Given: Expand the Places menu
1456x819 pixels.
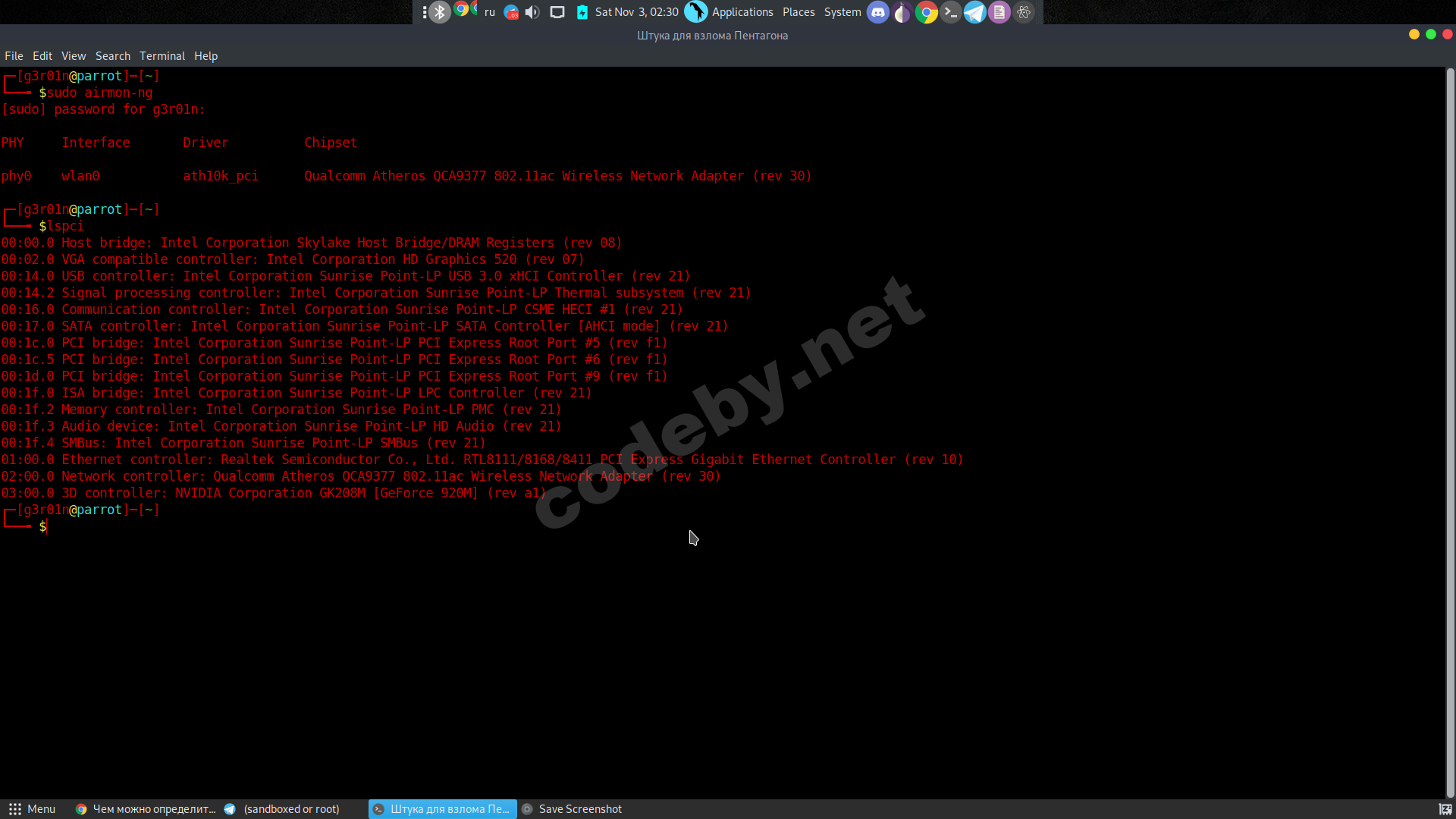Looking at the screenshot, I should point(799,12).
